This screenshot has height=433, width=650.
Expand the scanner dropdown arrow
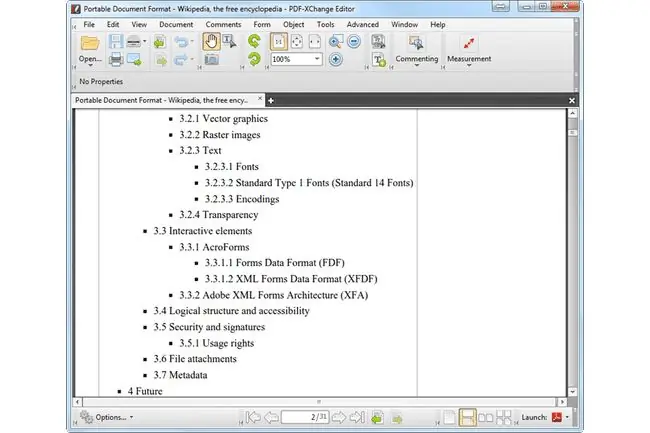144,41
